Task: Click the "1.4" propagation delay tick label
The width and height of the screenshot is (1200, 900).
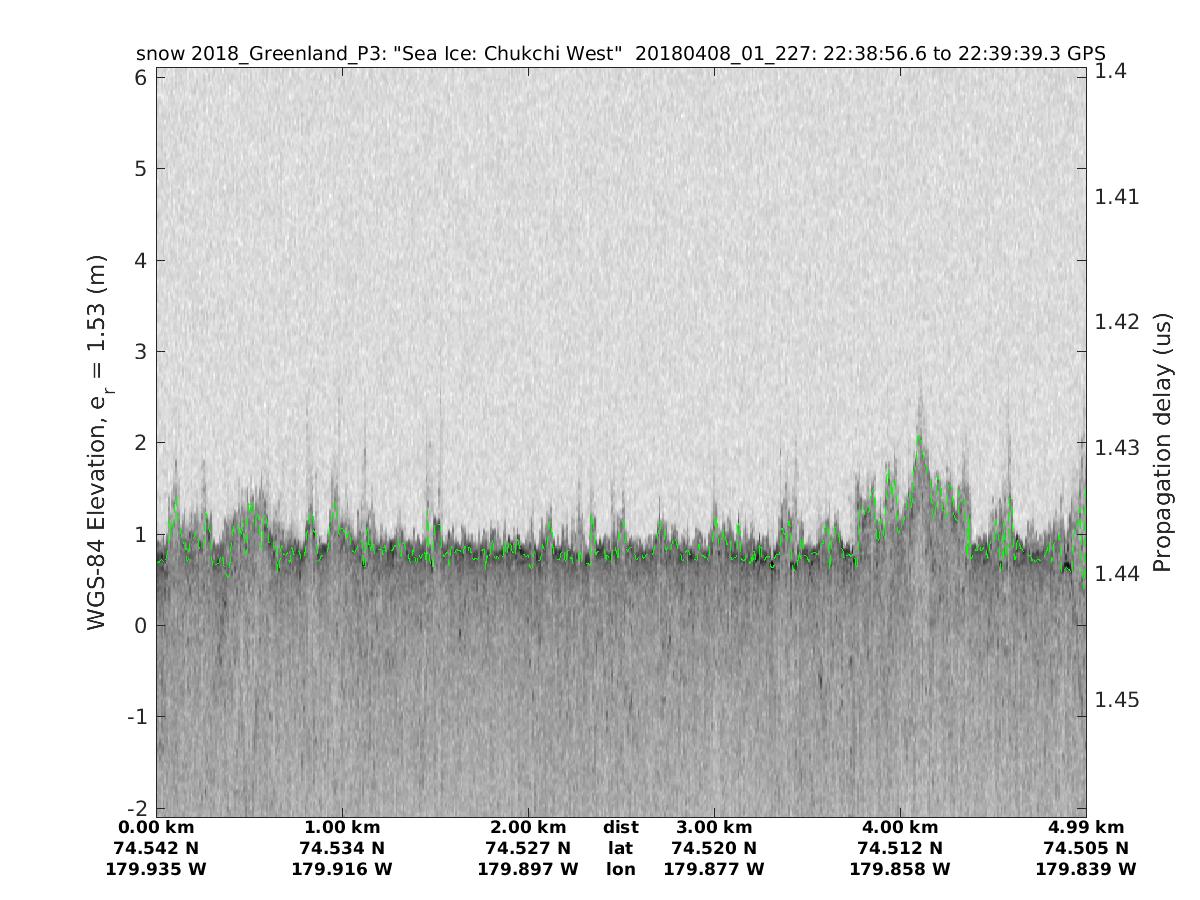Action: (x=1110, y=70)
